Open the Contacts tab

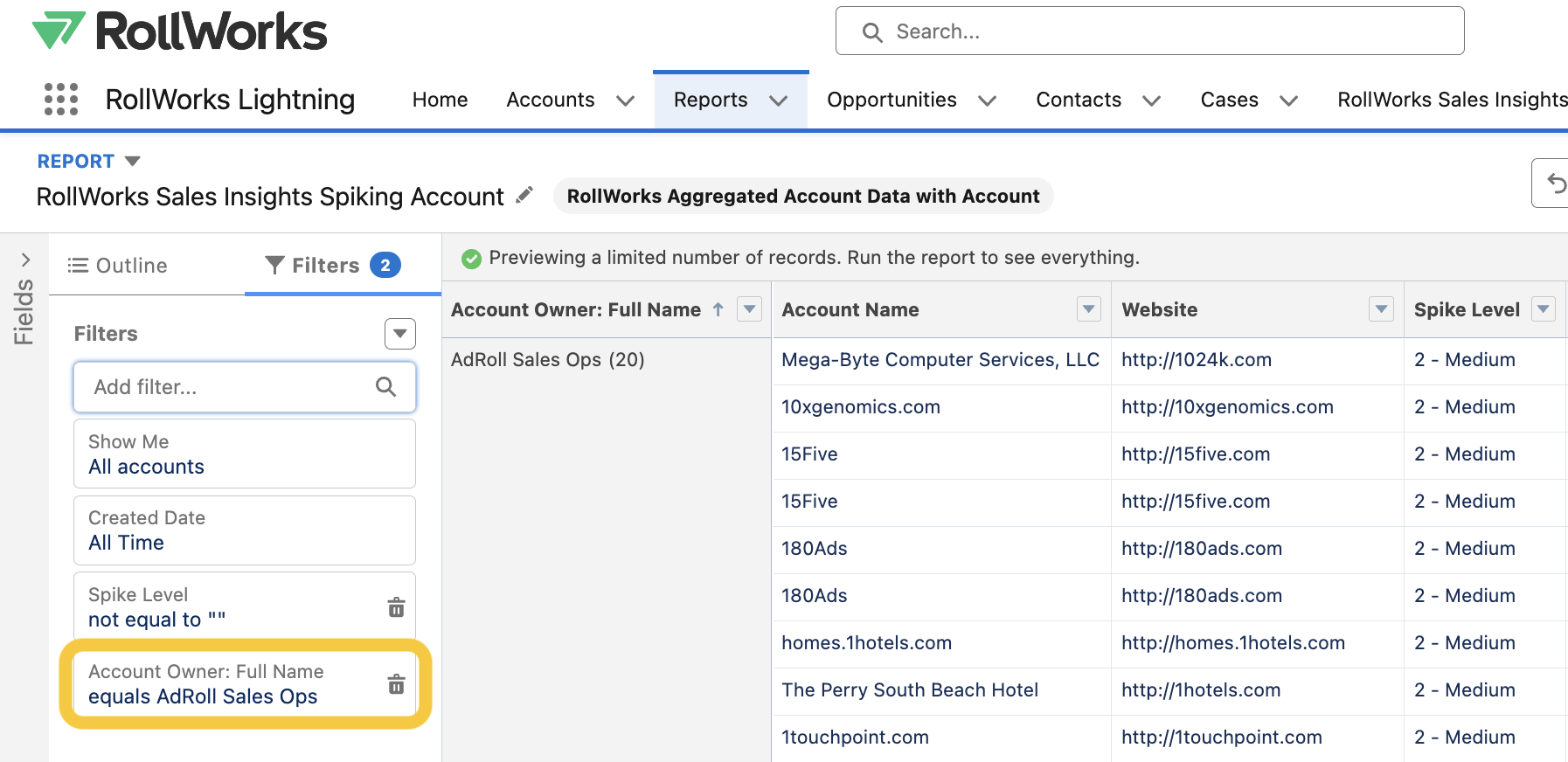click(1079, 100)
